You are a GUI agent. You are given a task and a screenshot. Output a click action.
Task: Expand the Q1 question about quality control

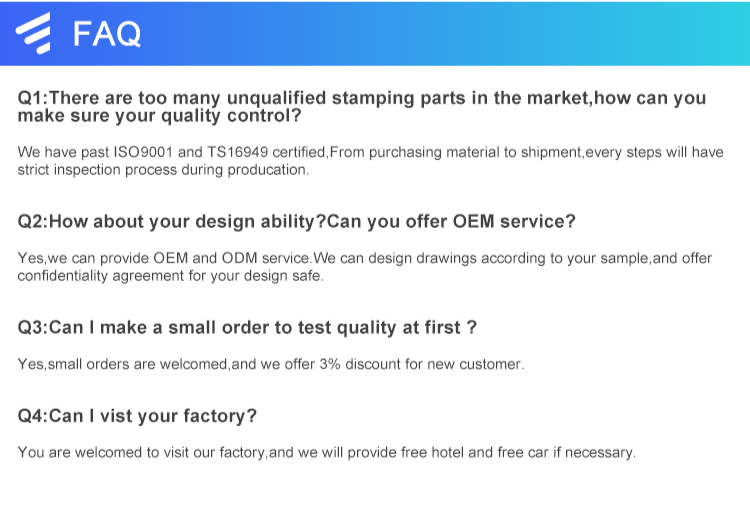coord(360,106)
